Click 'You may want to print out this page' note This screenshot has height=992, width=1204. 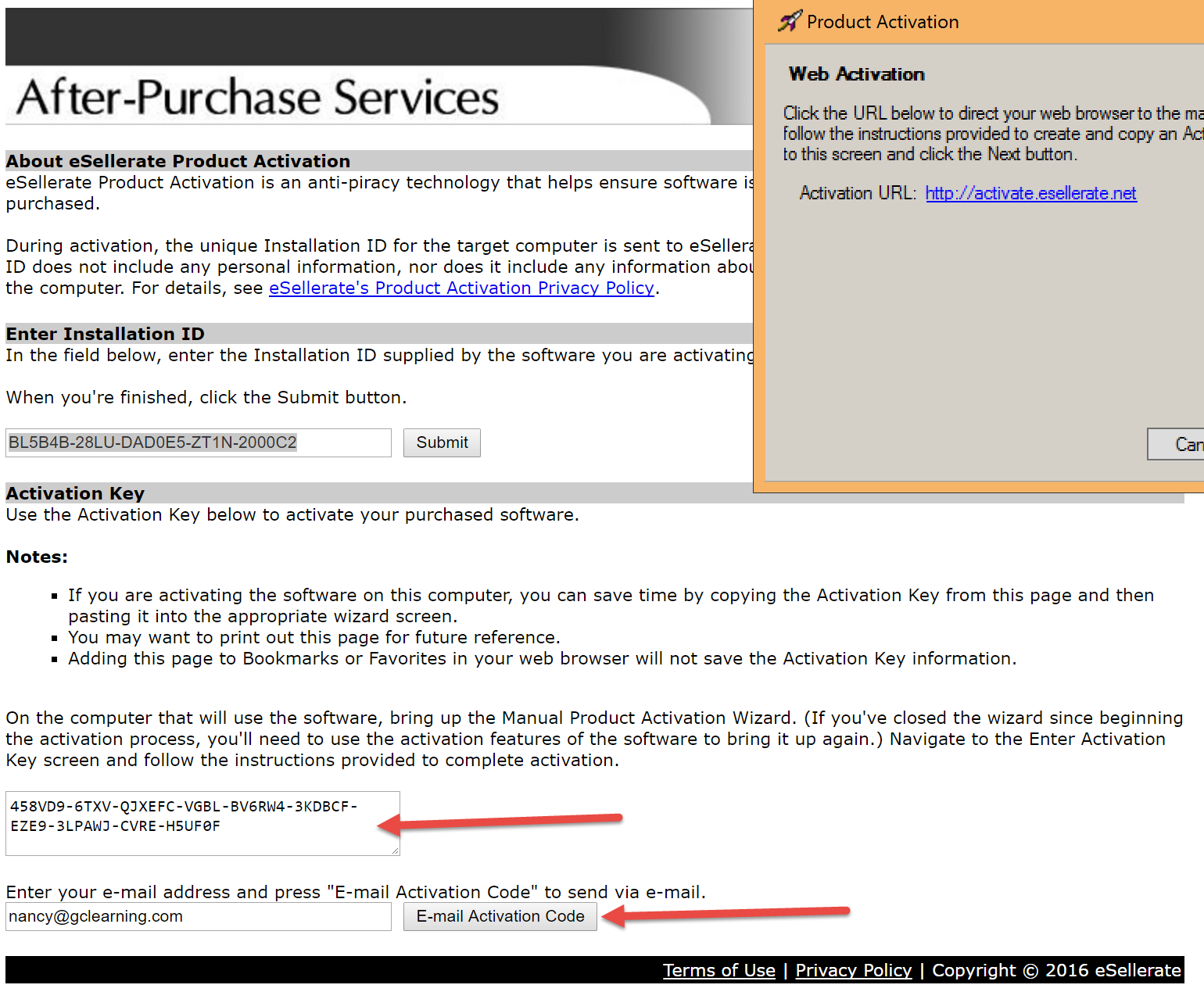[314, 637]
